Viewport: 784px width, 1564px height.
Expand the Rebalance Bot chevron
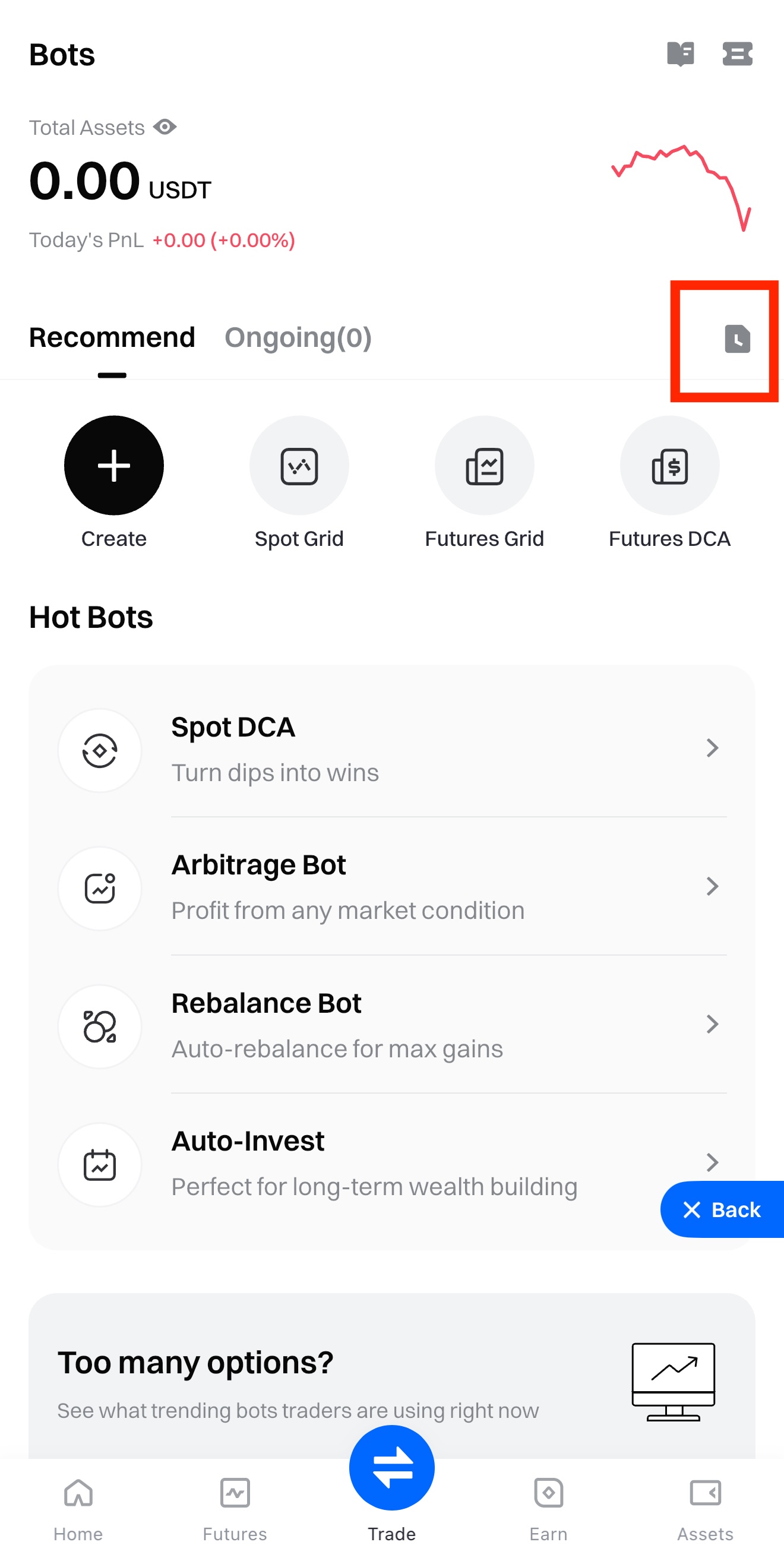click(712, 1024)
